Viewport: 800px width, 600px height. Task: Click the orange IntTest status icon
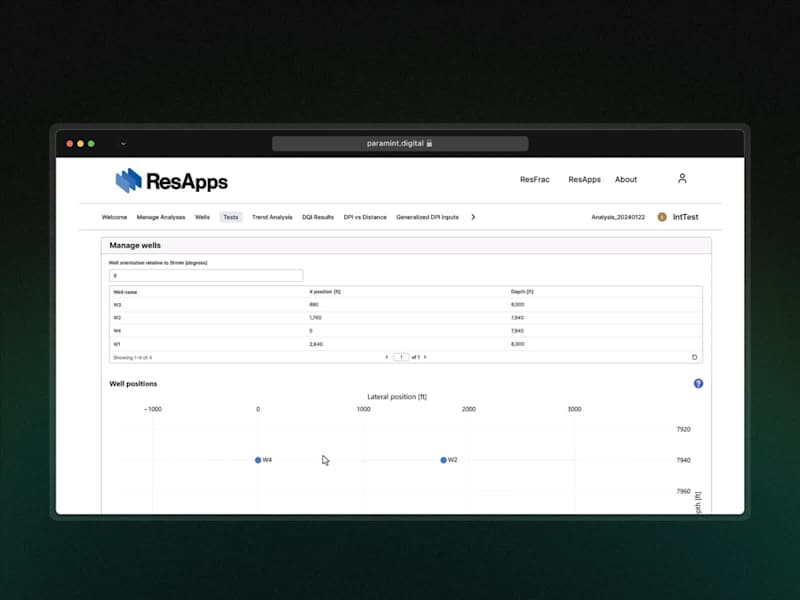[662, 217]
